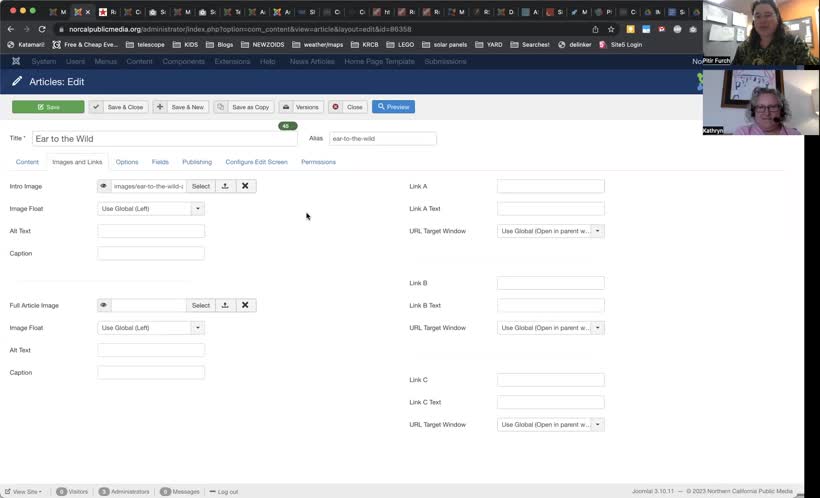
Task: Preview the Full Article Image via eye icon
Action: point(104,305)
